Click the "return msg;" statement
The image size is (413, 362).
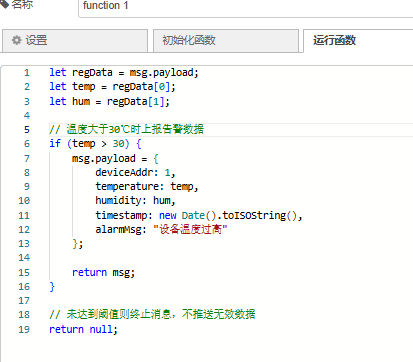[103, 272]
